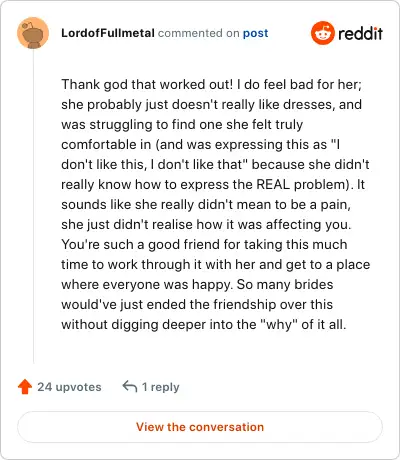Click the "Thank god that worked out!" sentence
The image size is (400, 460).
[147, 84]
